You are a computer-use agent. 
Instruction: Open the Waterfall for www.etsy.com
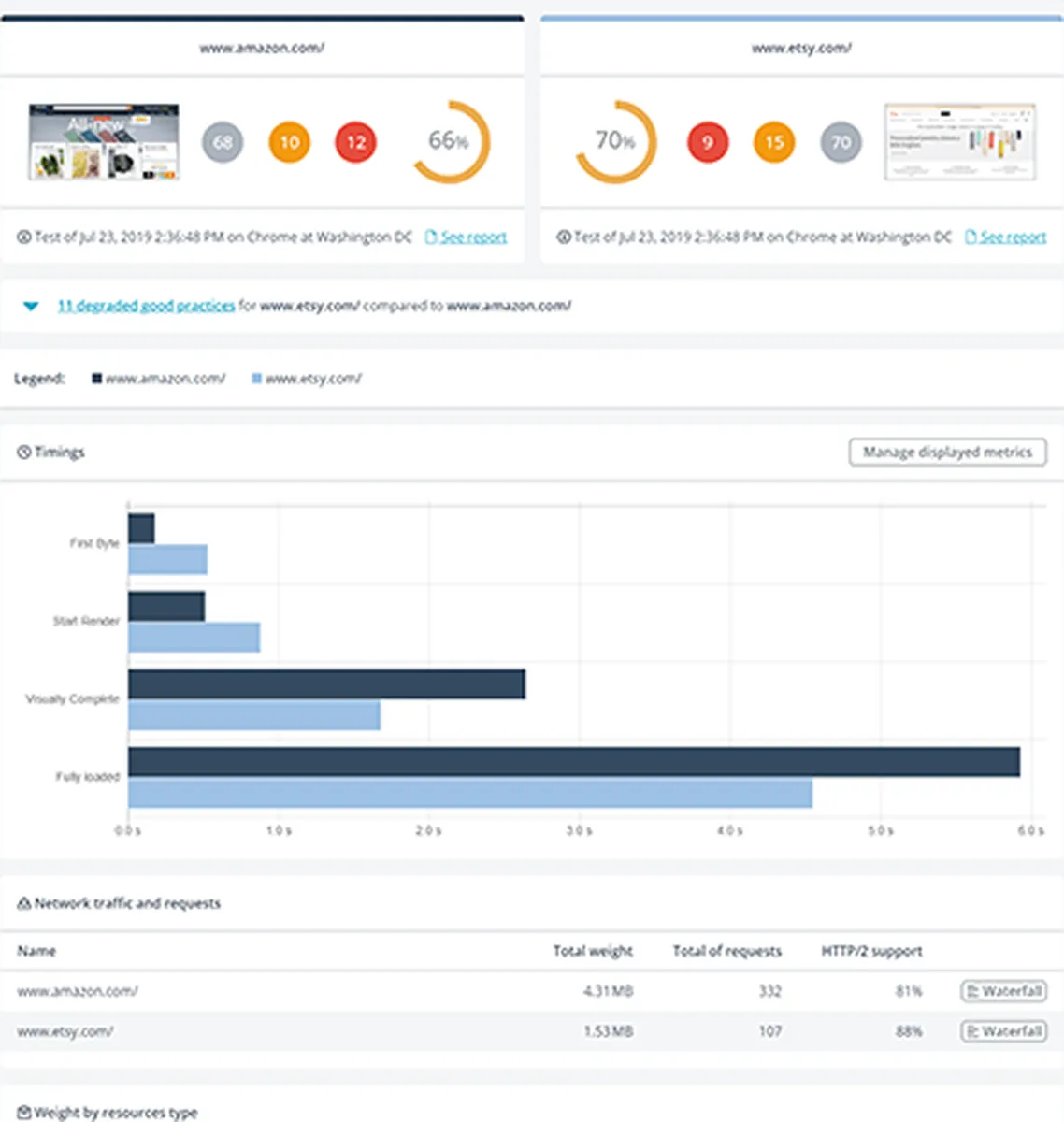tap(1003, 1031)
